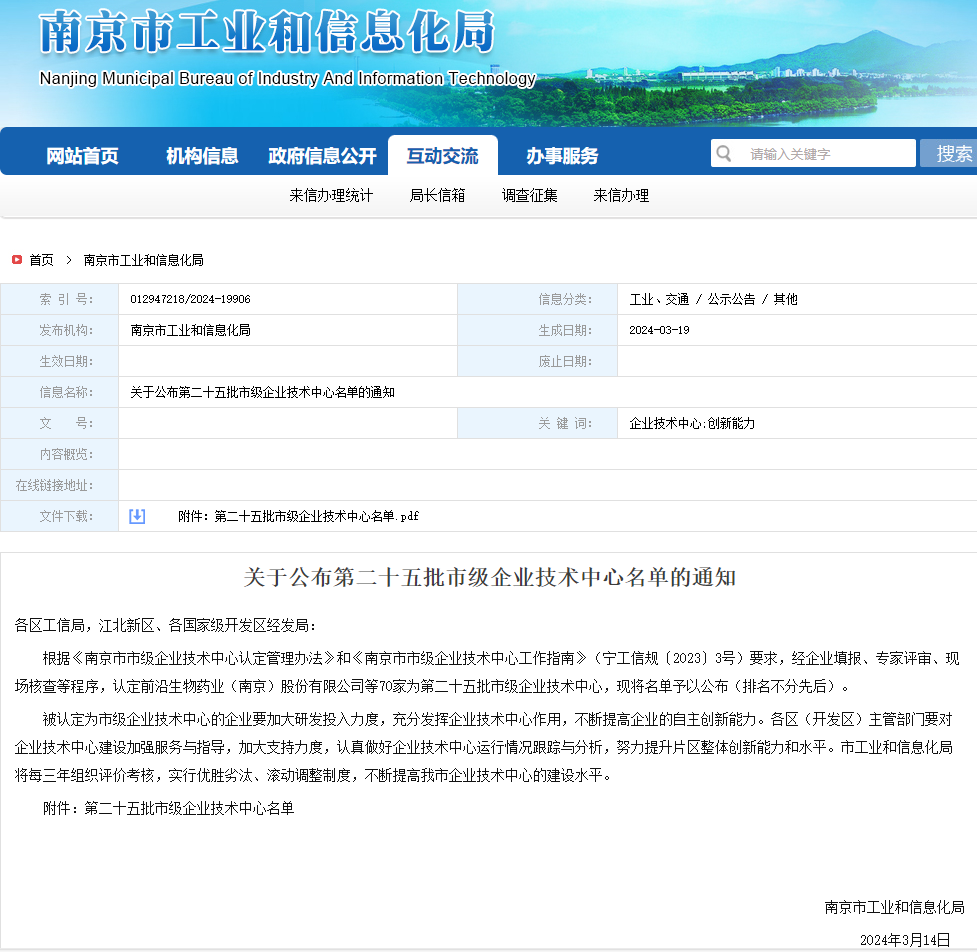Click the keyword 企业技术中心 in the table

(x=665, y=423)
